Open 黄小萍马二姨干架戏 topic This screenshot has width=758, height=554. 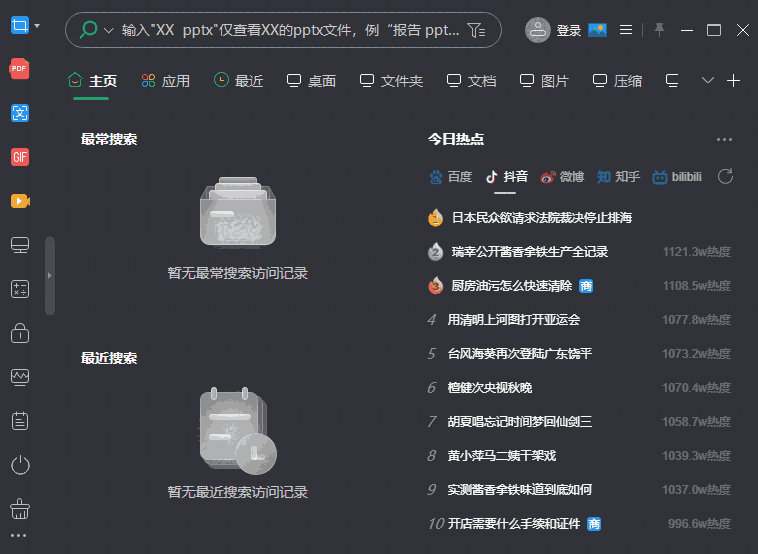(x=502, y=455)
